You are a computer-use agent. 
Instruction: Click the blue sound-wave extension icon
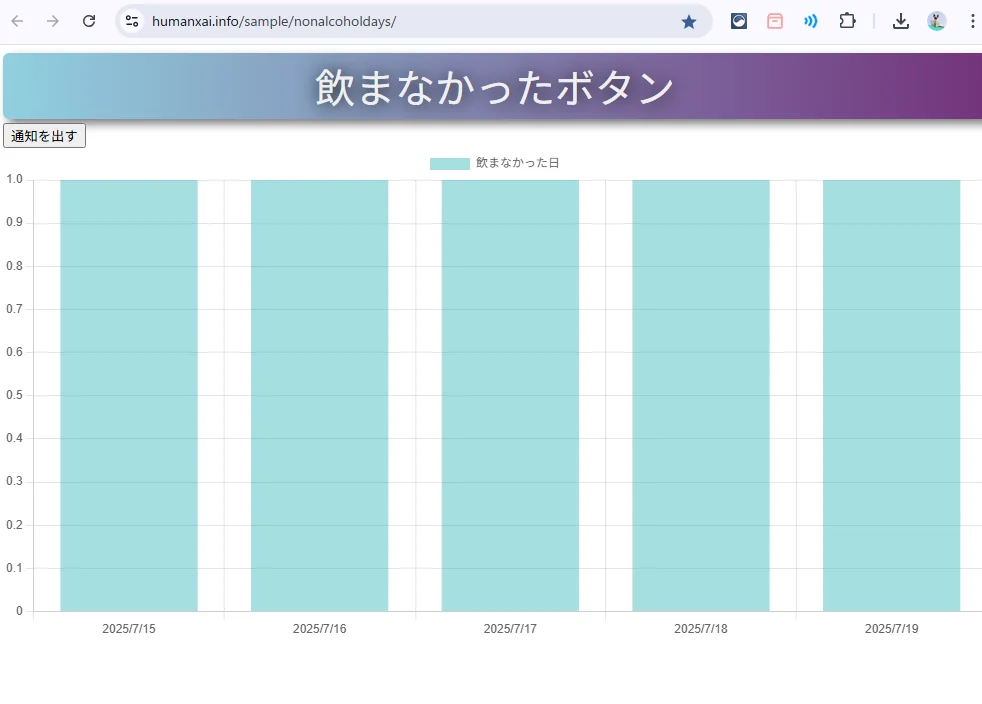810,21
